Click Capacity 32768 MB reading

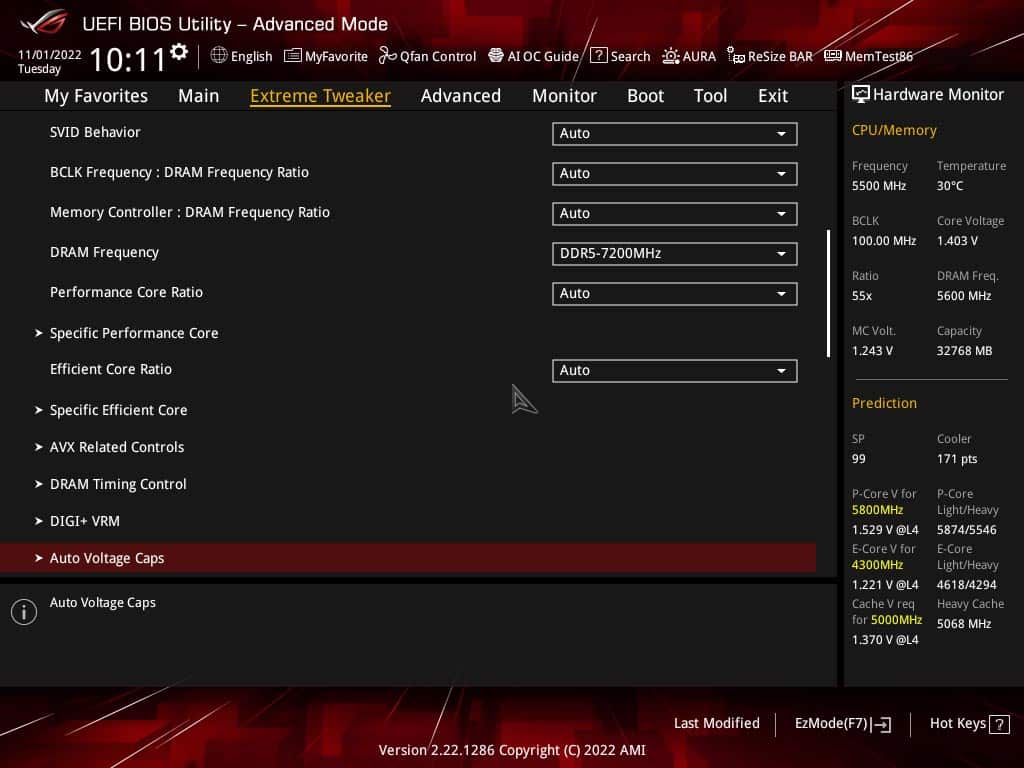point(964,351)
